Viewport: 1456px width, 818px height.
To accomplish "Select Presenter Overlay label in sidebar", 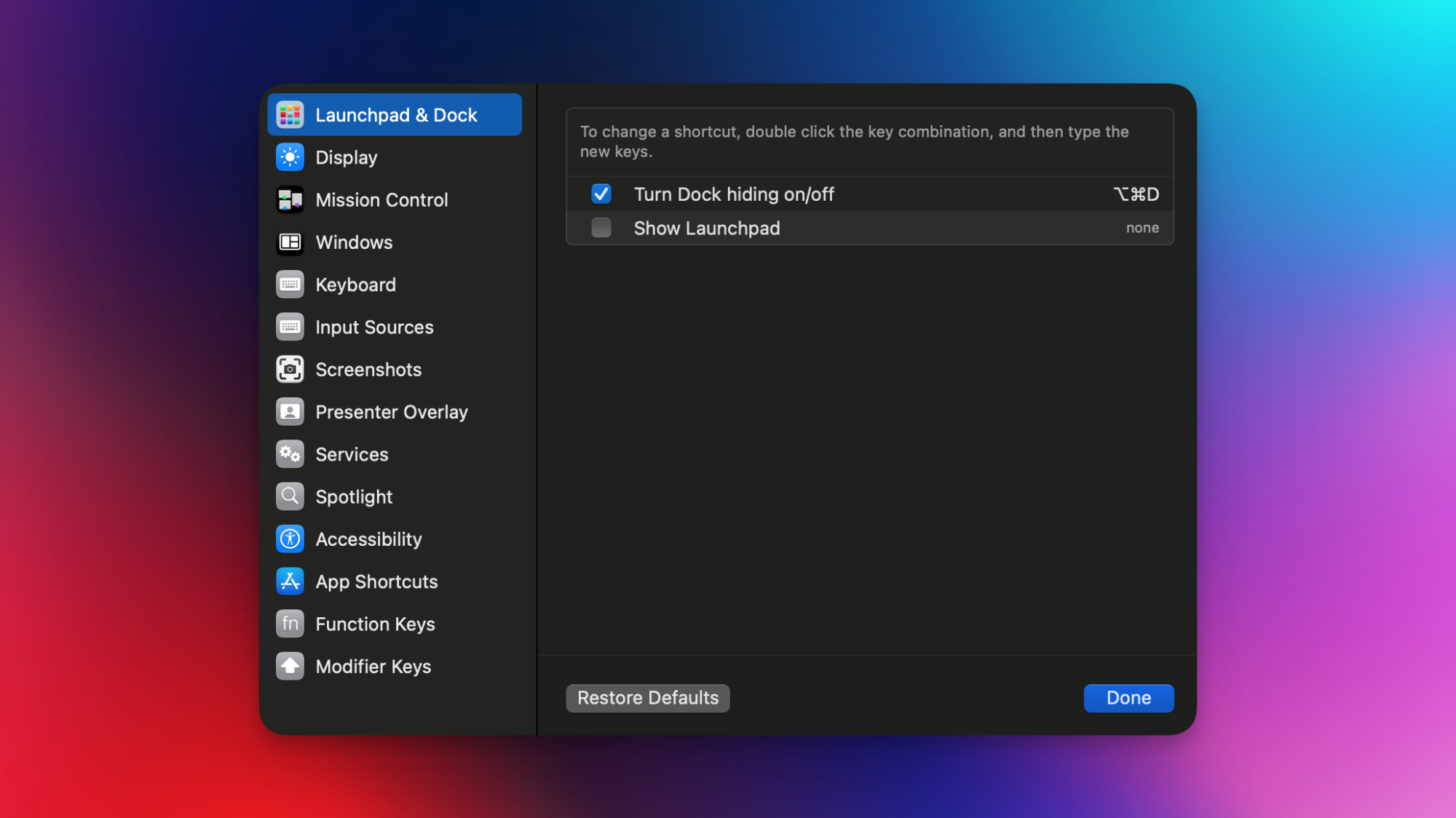I will (x=392, y=412).
